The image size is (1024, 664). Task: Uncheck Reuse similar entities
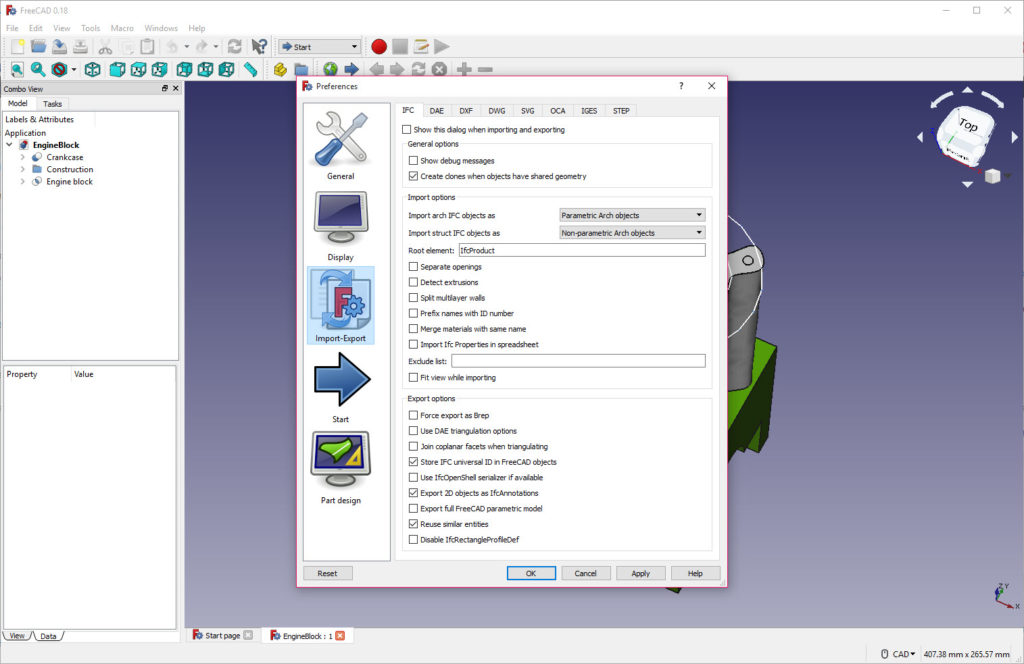tap(413, 524)
